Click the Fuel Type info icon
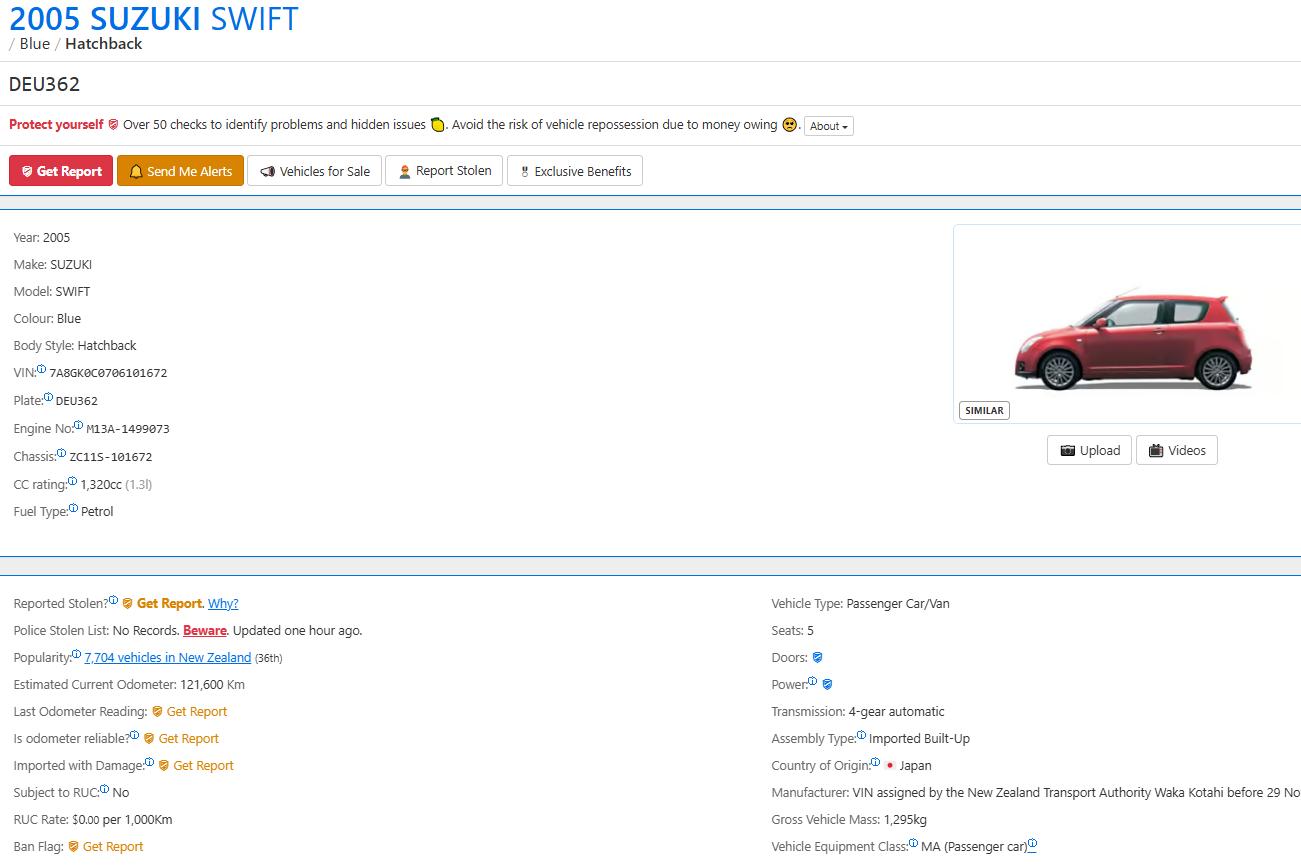Viewport: 1301px width, 865px height. (x=74, y=508)
